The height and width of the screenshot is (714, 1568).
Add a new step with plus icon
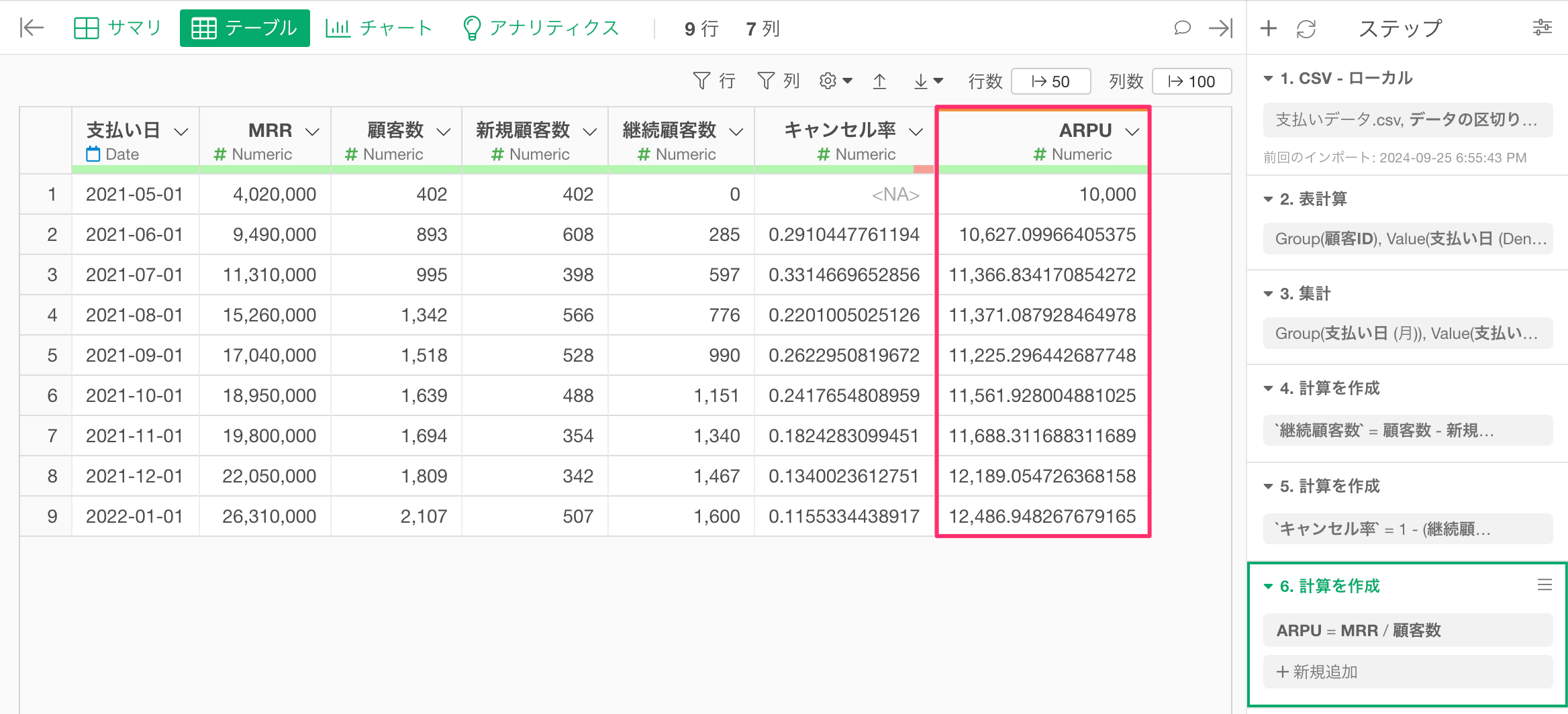[1268, 28]
